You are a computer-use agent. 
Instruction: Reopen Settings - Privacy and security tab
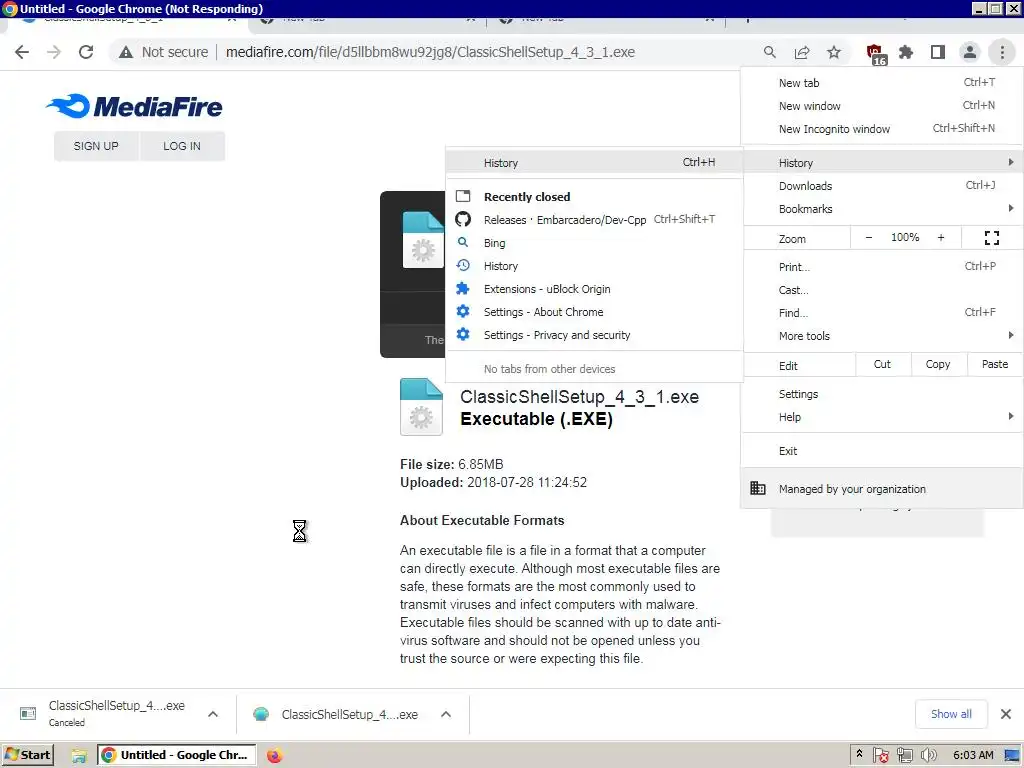point(594,335)
